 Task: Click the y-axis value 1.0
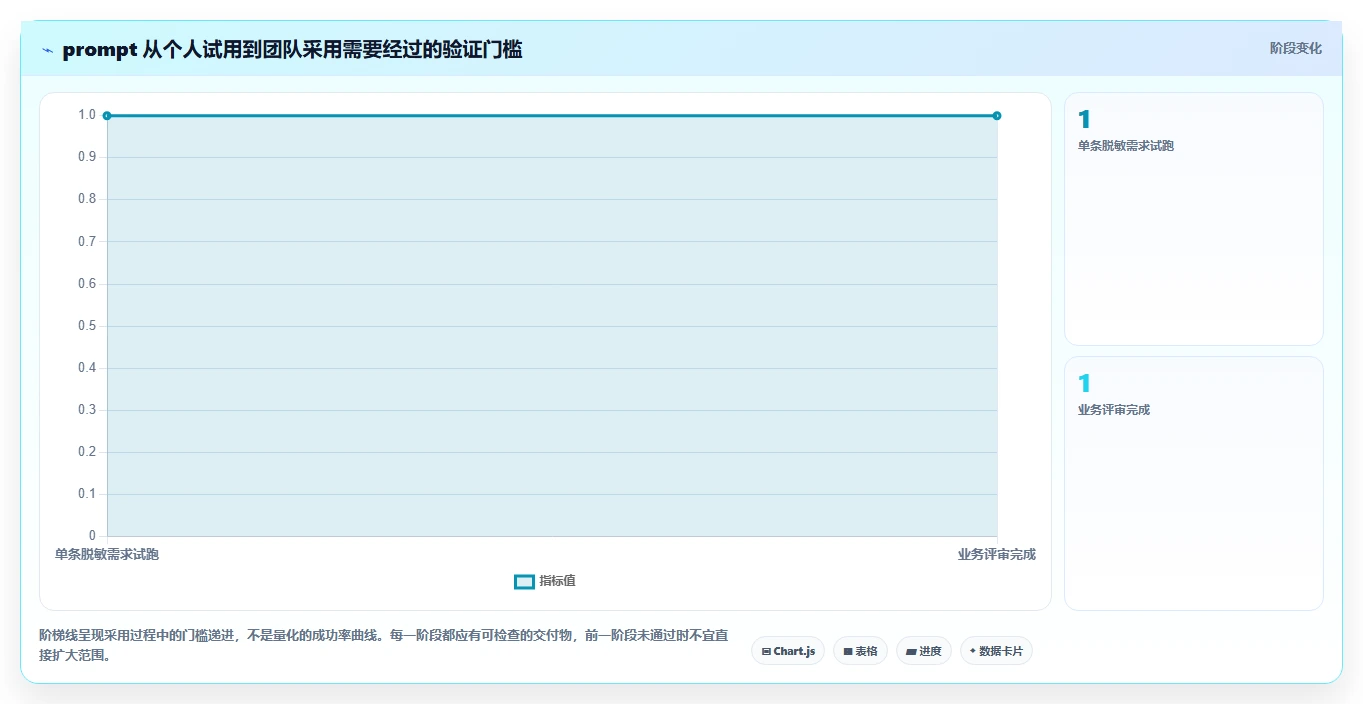(87, 115)
